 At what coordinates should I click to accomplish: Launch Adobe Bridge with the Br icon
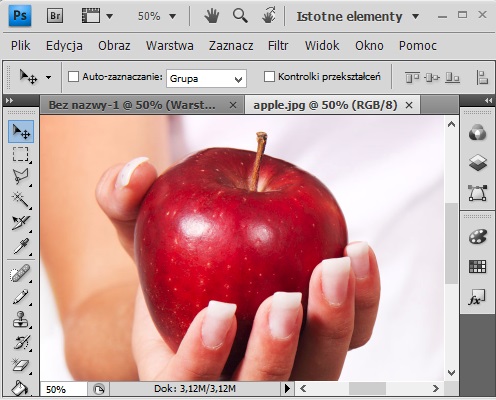pyautogui.click(x=55, y=16)
